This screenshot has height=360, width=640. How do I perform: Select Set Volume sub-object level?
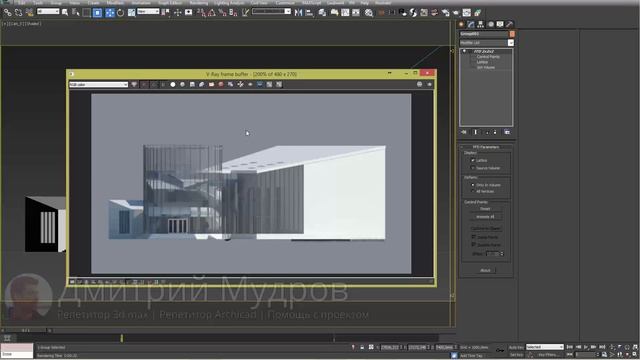[486, 67]
